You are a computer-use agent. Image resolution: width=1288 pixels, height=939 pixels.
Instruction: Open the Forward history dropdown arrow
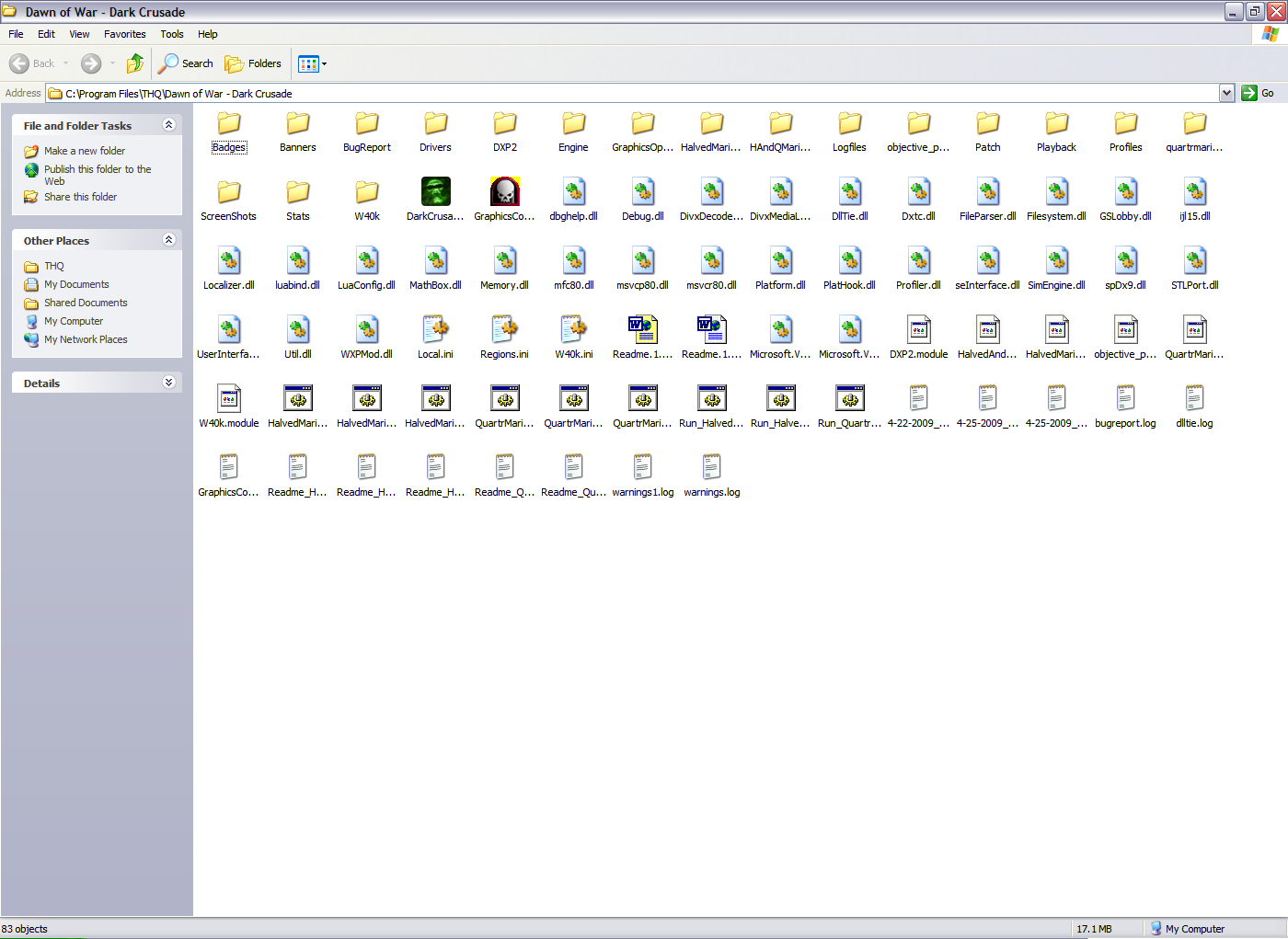pyautogui.click(x=112, y=63)
